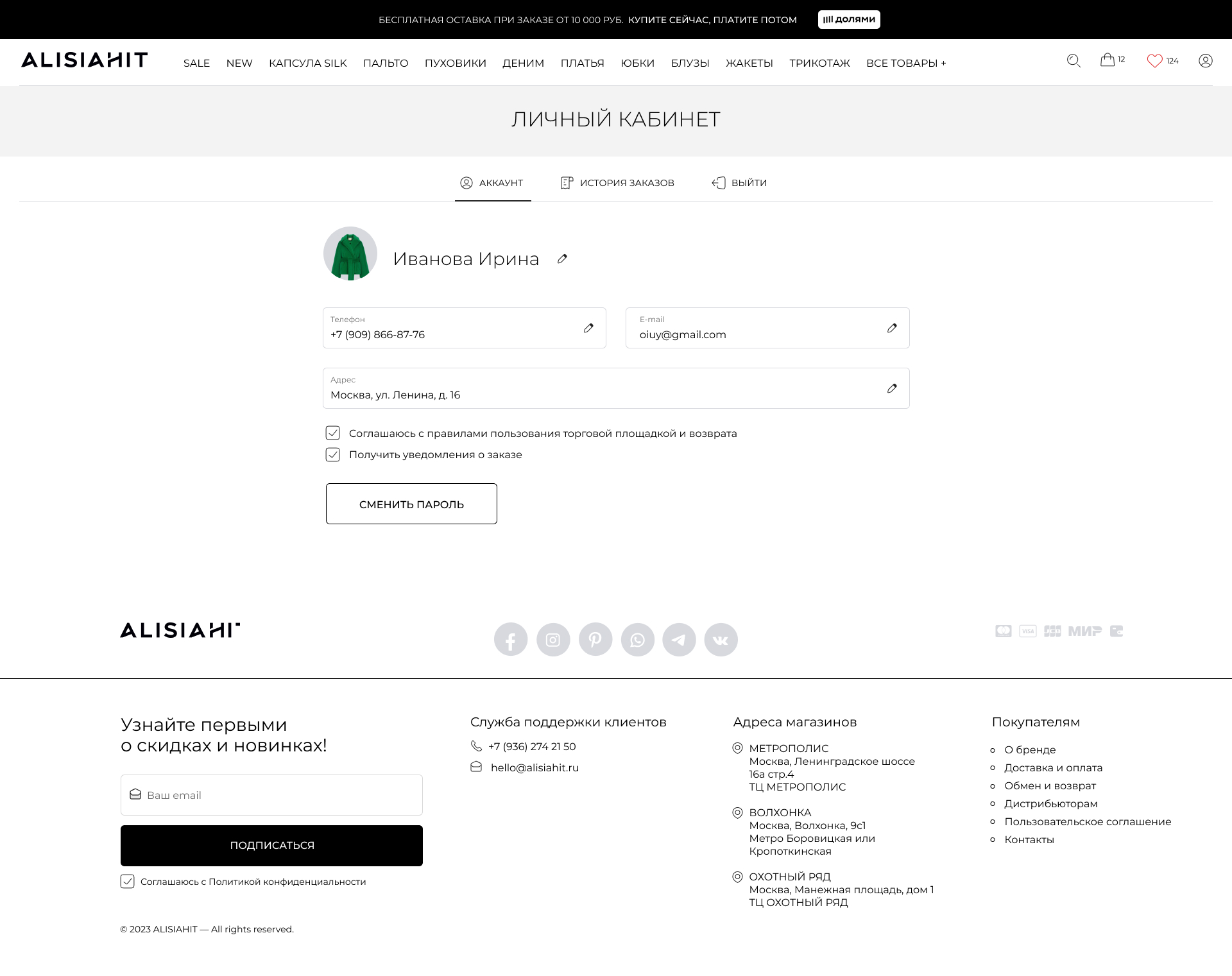Image resolution: width=1232 pixels, height=976 pixels.
Task: Click pencil icon to edit phone number
Action: tap(588, 328)
